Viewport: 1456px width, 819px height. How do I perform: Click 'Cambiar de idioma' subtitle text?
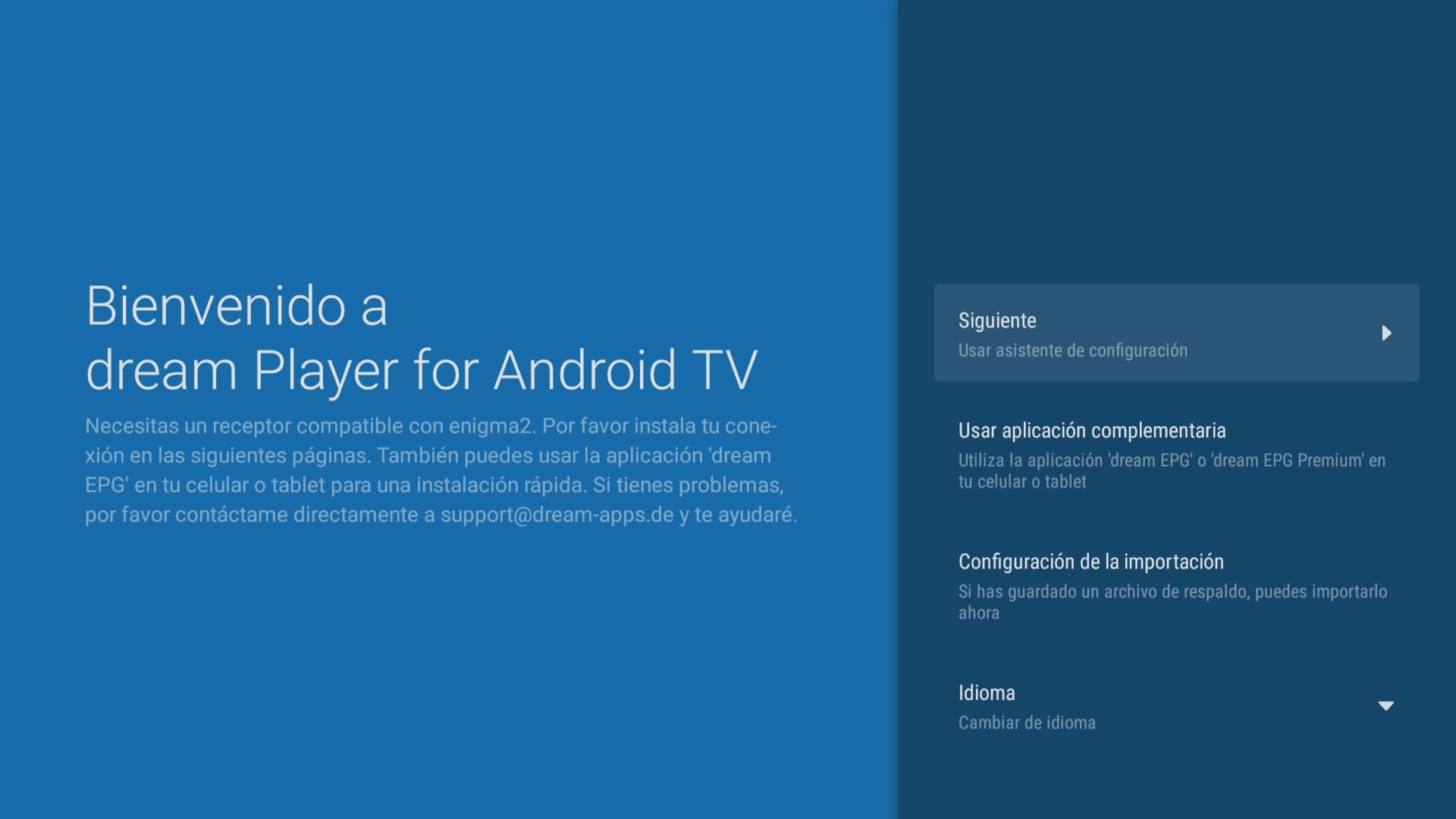tap(1026, 723)
